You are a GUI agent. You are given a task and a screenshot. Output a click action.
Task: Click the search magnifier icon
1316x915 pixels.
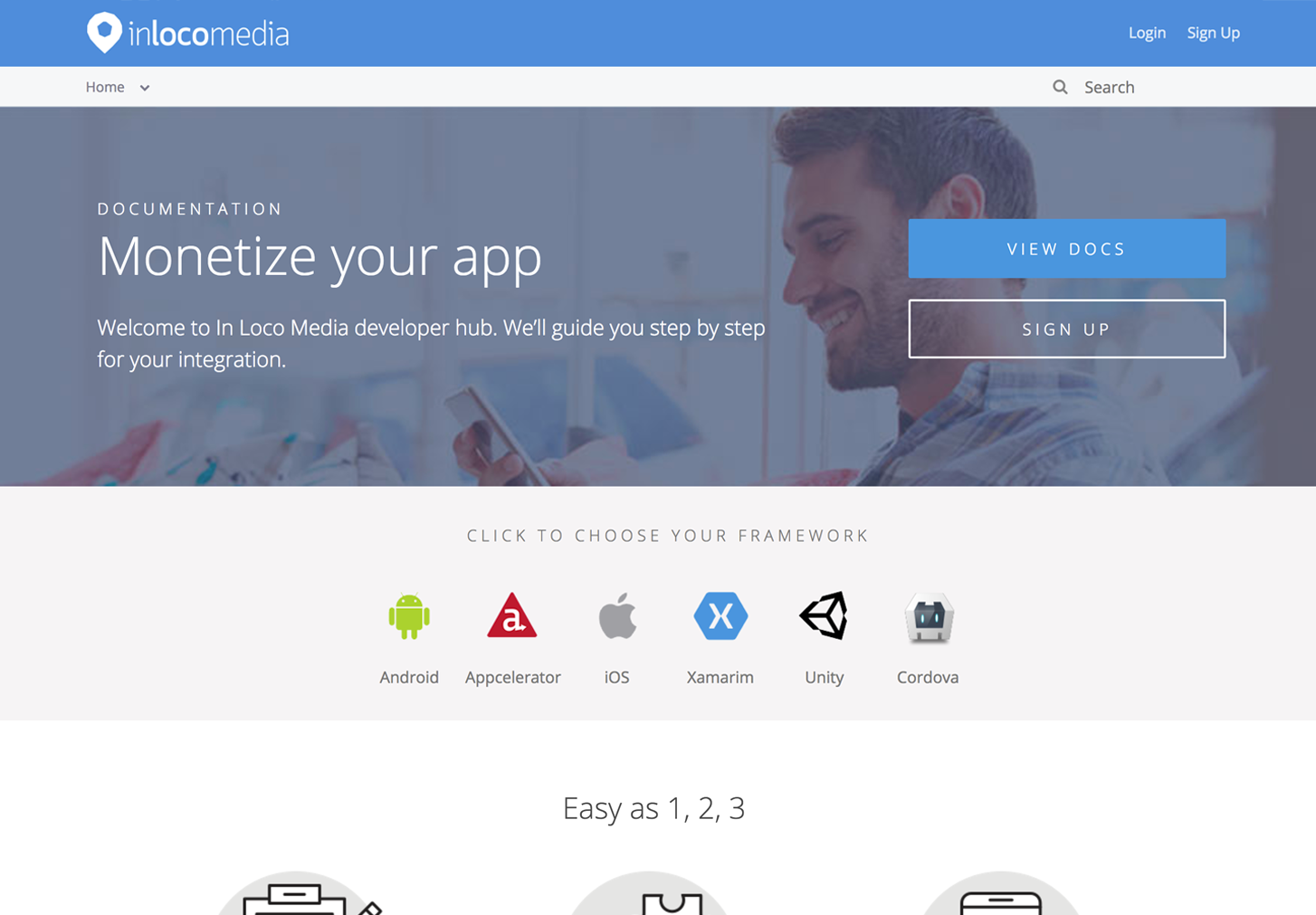(1060, 87)
